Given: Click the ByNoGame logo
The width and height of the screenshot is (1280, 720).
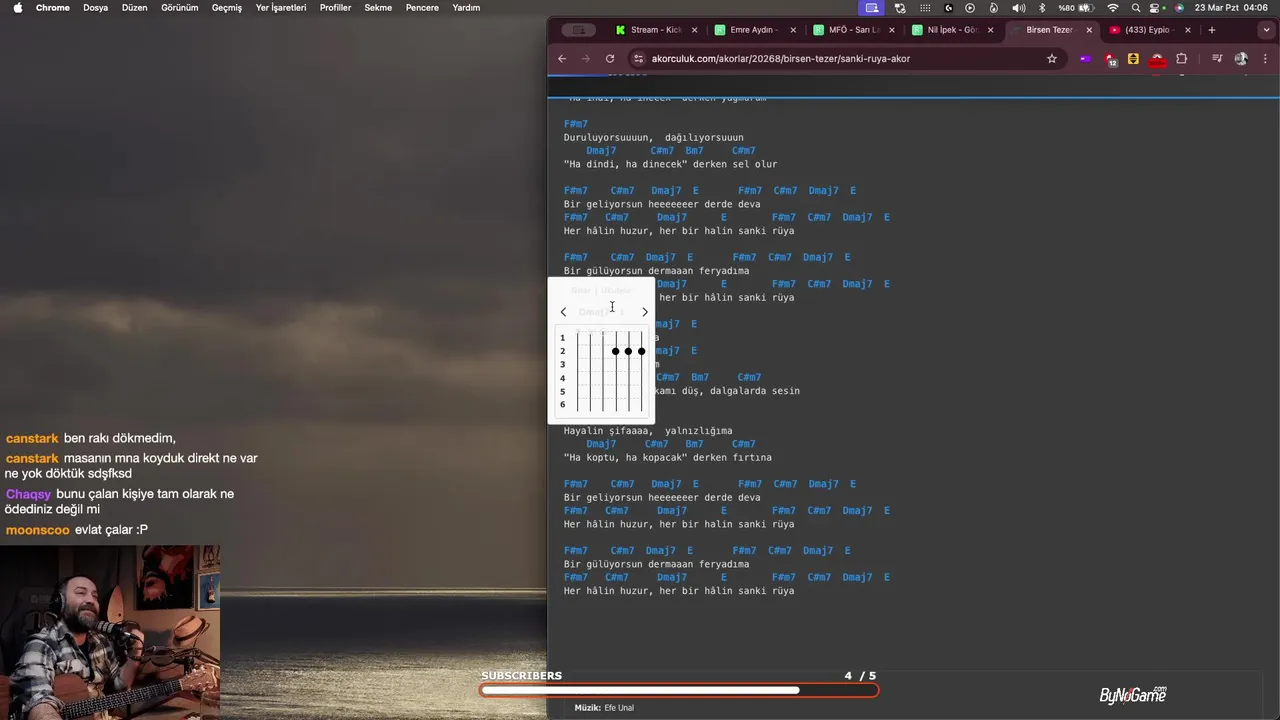Looking at the screenshot, I should (x=1133, y=694).
